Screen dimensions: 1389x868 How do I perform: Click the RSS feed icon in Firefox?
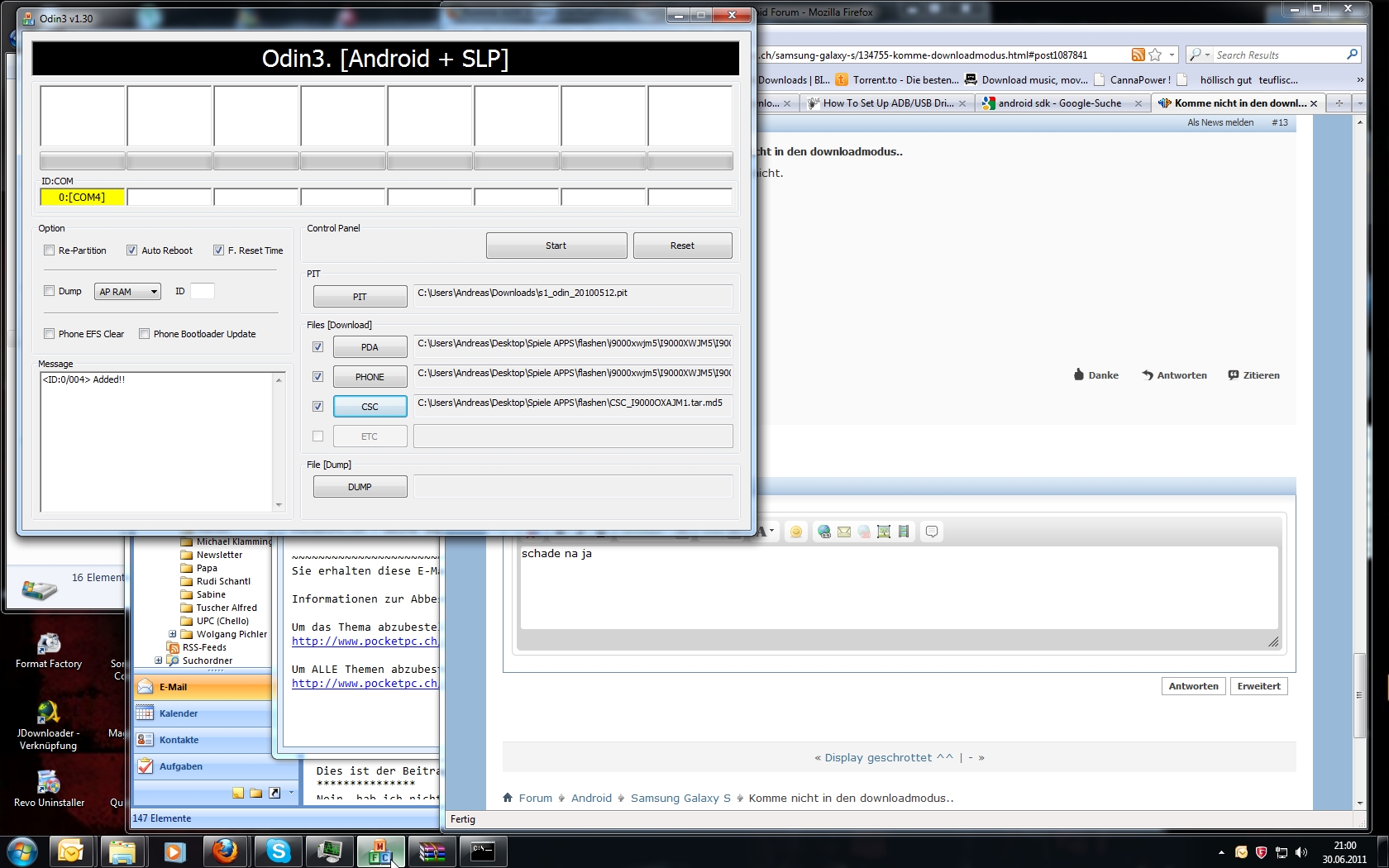point(1138,55)
